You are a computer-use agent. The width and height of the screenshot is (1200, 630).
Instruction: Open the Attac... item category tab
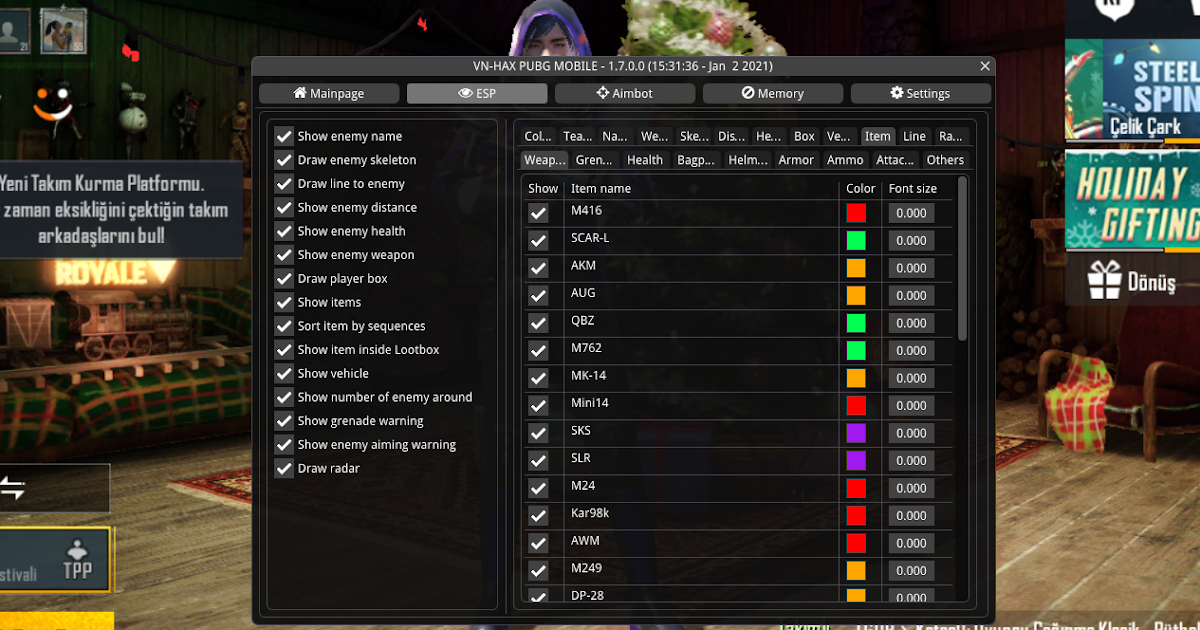pos(895,160)
